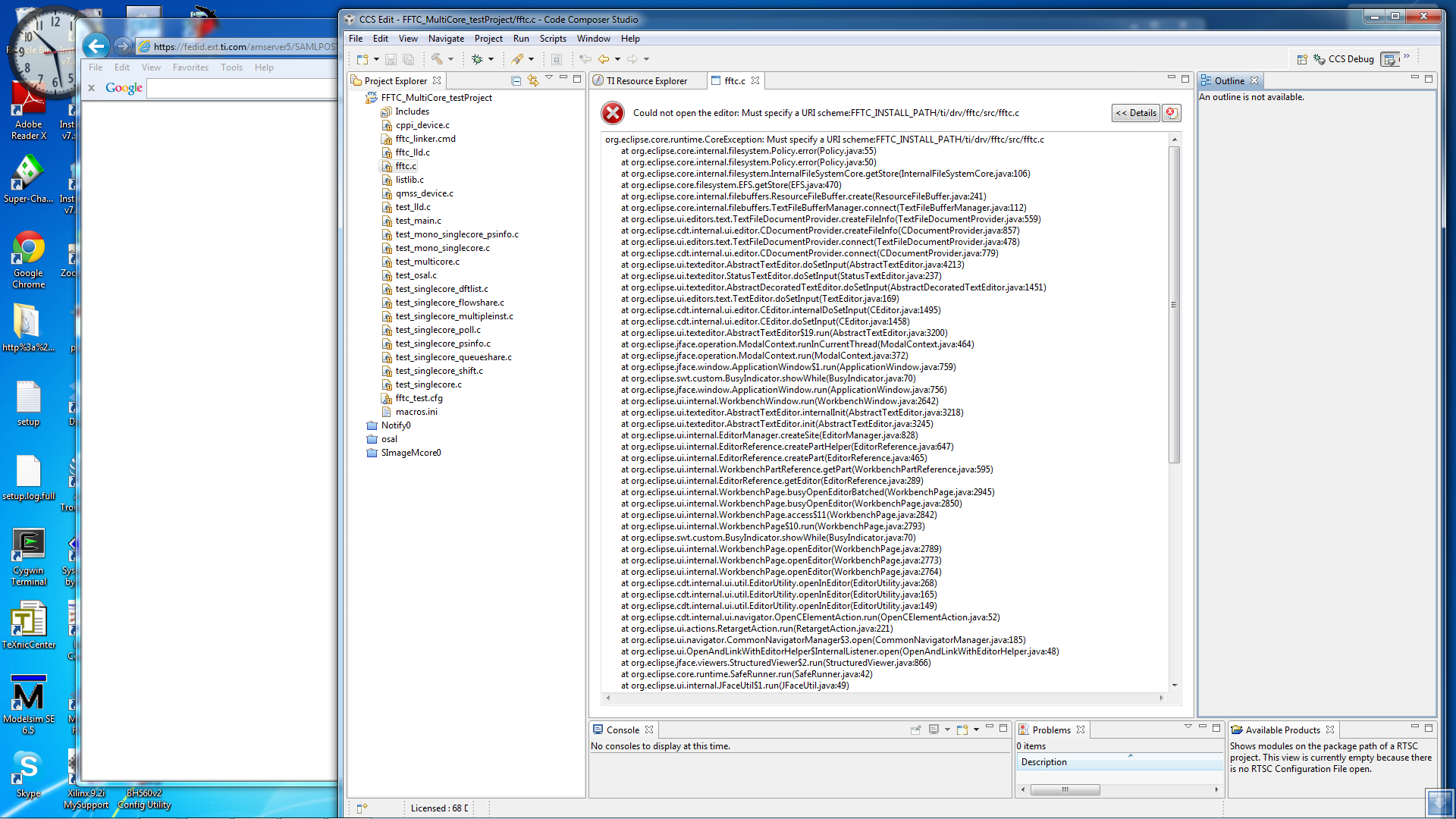This screenshot has width=1456, height=819.
Task: Switch to the TI Resource Explorer tab
Action: coord(645,81)
